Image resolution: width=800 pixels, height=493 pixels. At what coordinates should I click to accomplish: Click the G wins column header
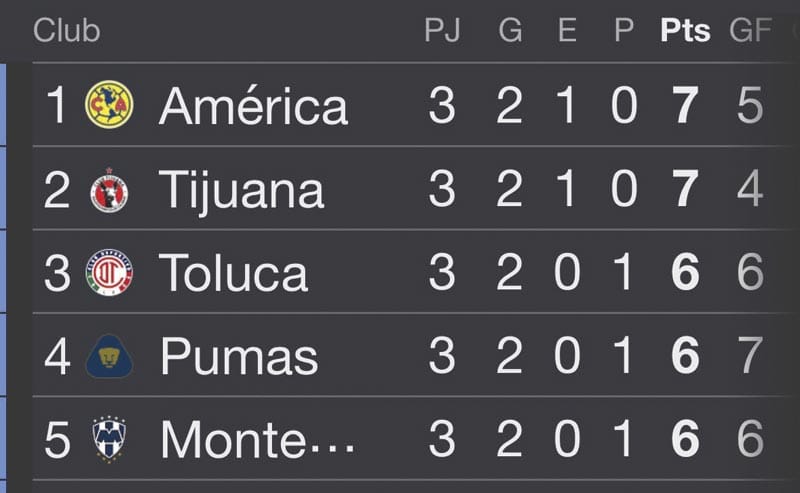coord(510,31)
